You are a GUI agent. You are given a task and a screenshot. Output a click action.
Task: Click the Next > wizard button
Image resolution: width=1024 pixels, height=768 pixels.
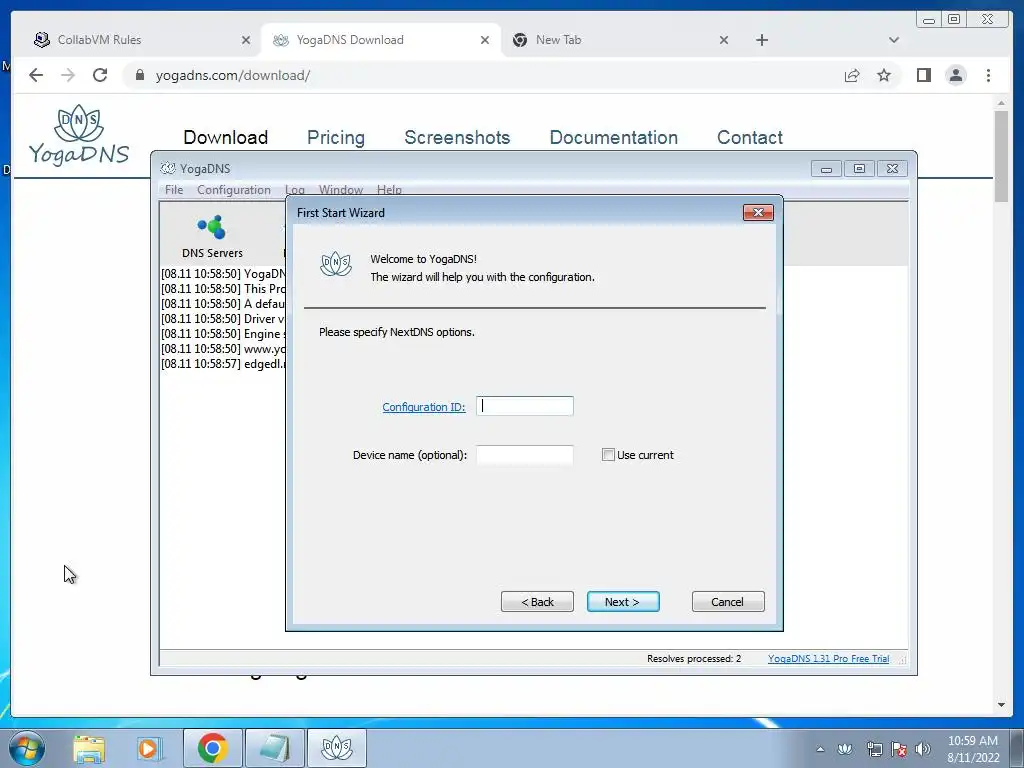pyautogui.click(x=623, y=601)
